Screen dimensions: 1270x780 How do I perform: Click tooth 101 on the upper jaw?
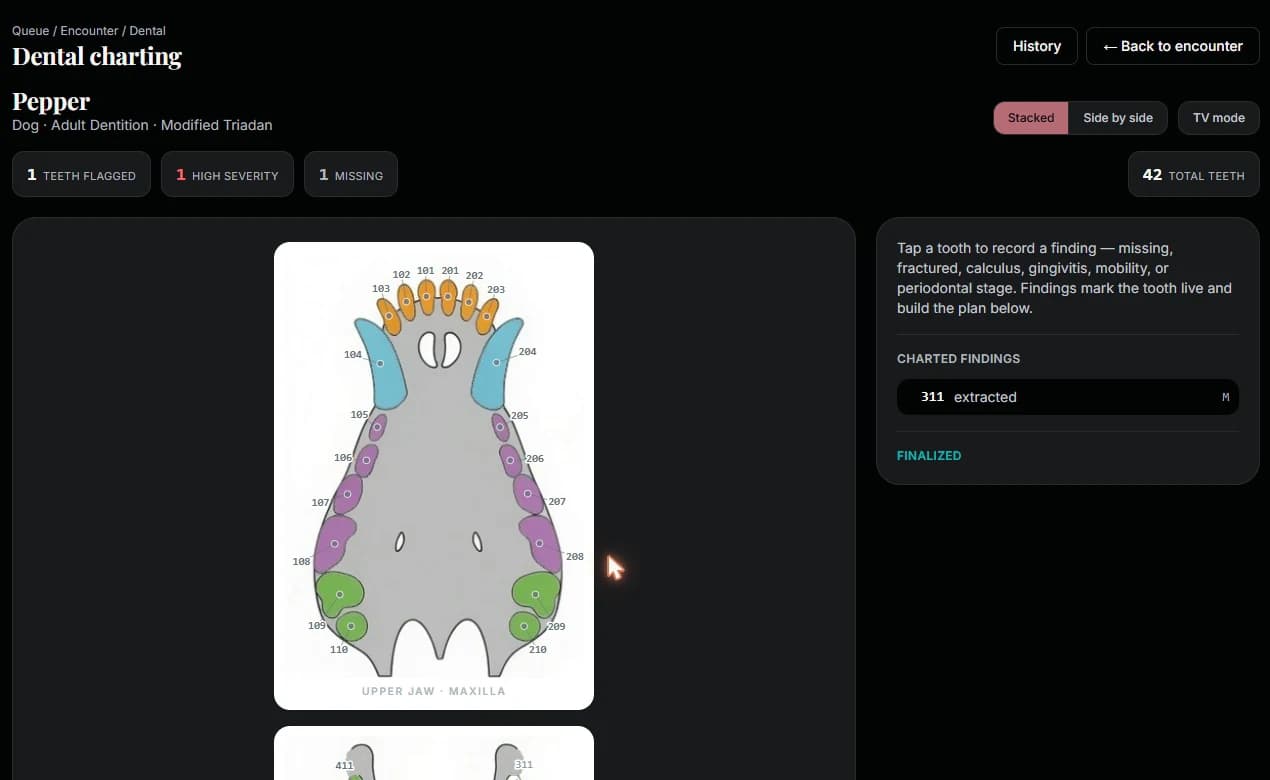coord(427,297)
